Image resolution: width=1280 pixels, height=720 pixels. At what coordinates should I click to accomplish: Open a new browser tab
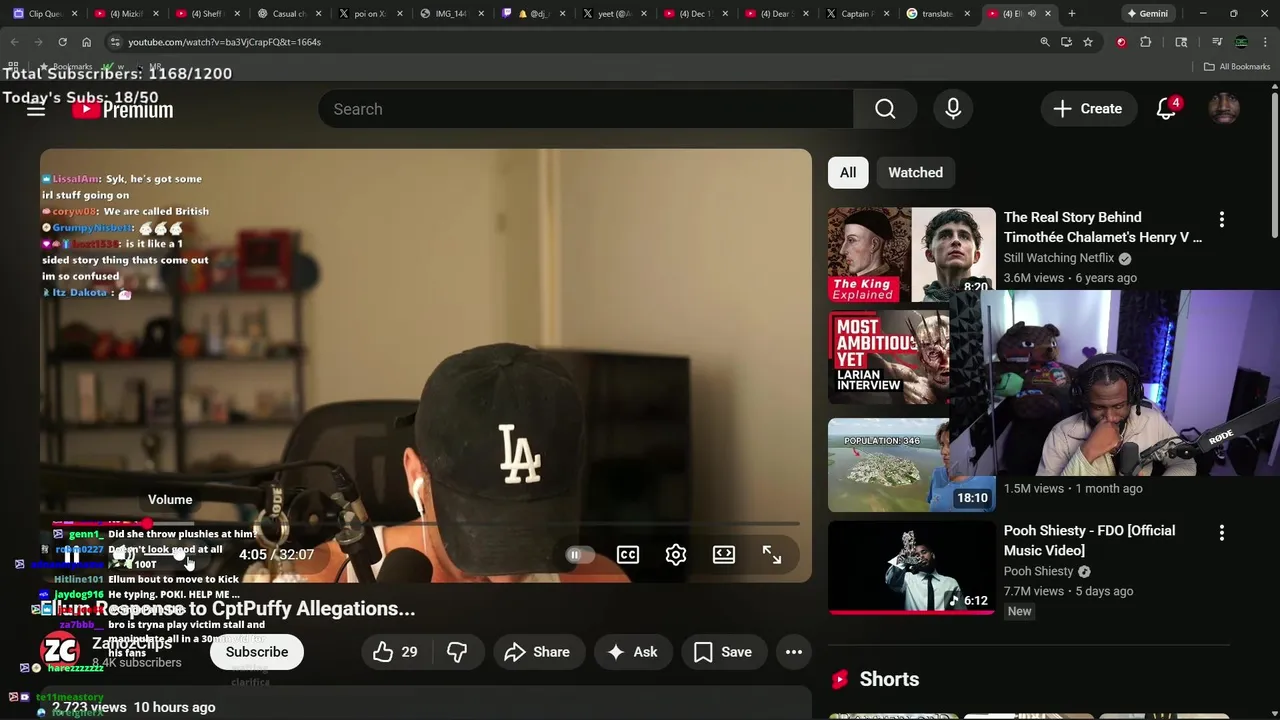pos(1072,14)
